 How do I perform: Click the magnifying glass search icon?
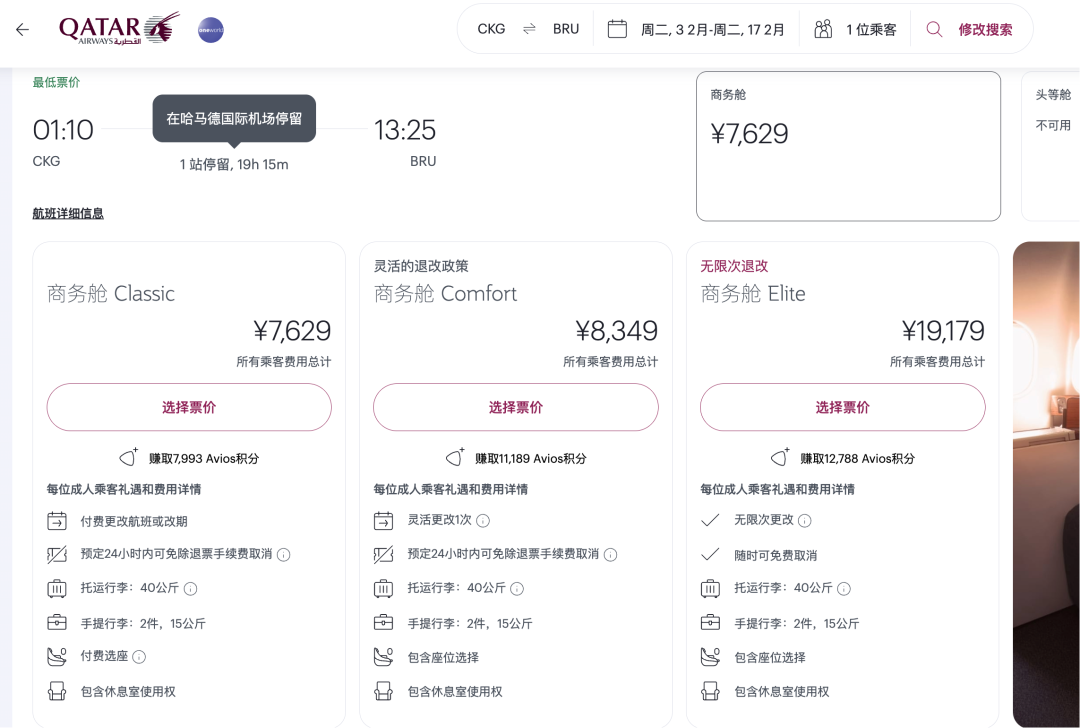(x=933, y=29)
